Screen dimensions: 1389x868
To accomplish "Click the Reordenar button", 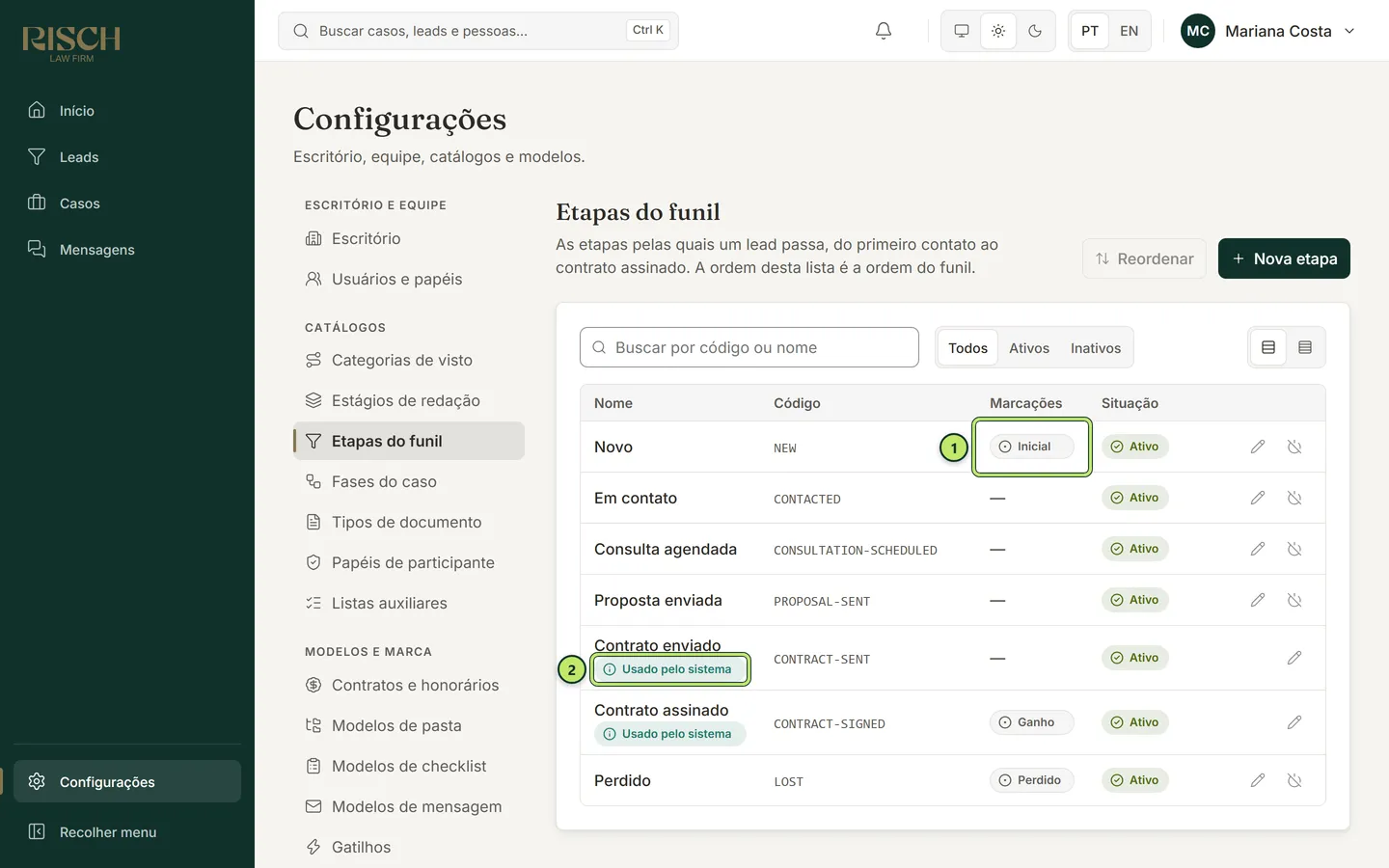I will (1144, 258).
